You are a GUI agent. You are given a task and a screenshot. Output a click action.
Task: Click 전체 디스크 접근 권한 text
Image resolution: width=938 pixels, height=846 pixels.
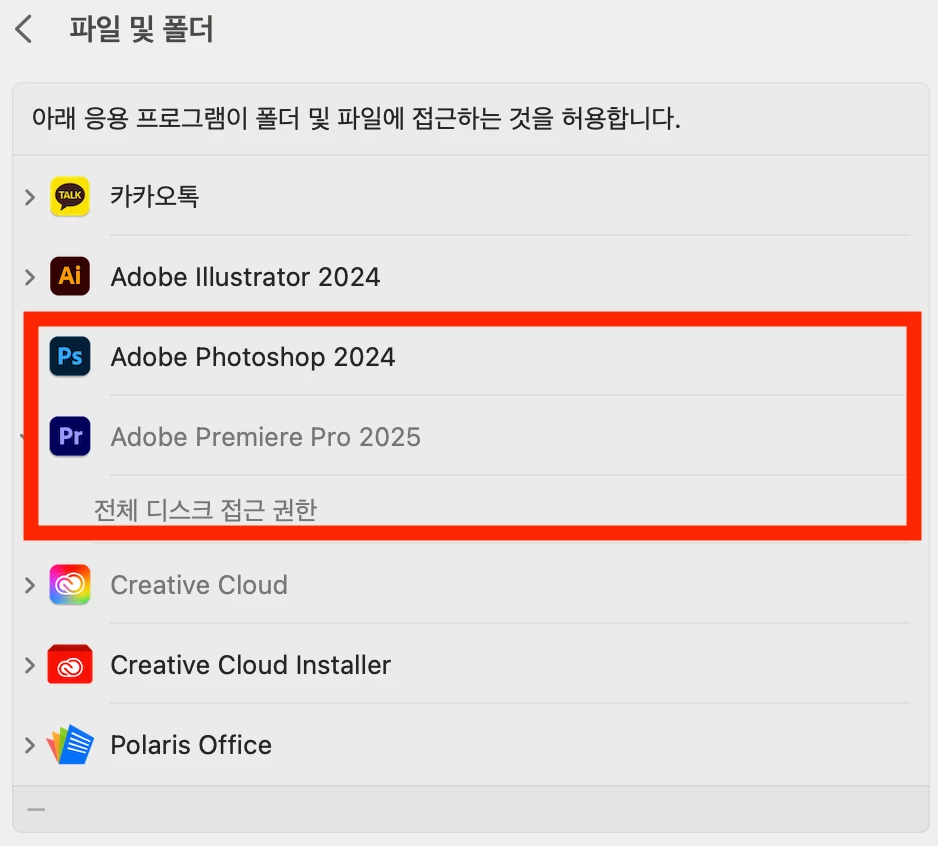pos(205,510)
